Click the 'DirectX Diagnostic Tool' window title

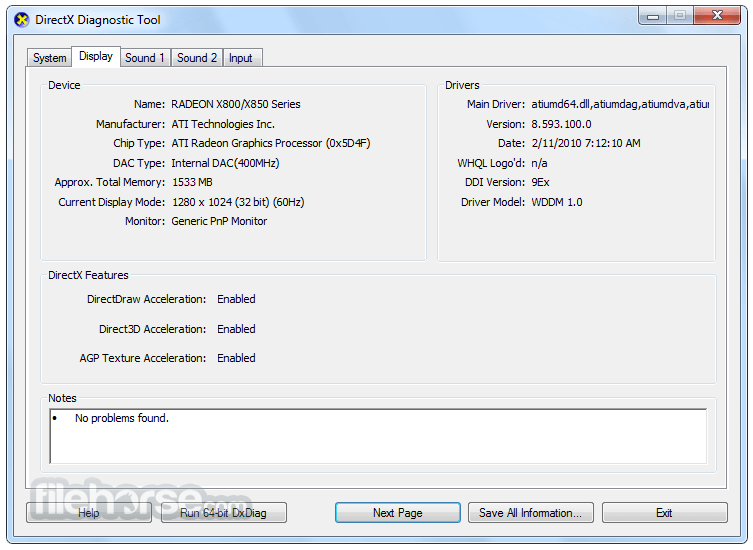pos(98,20)
